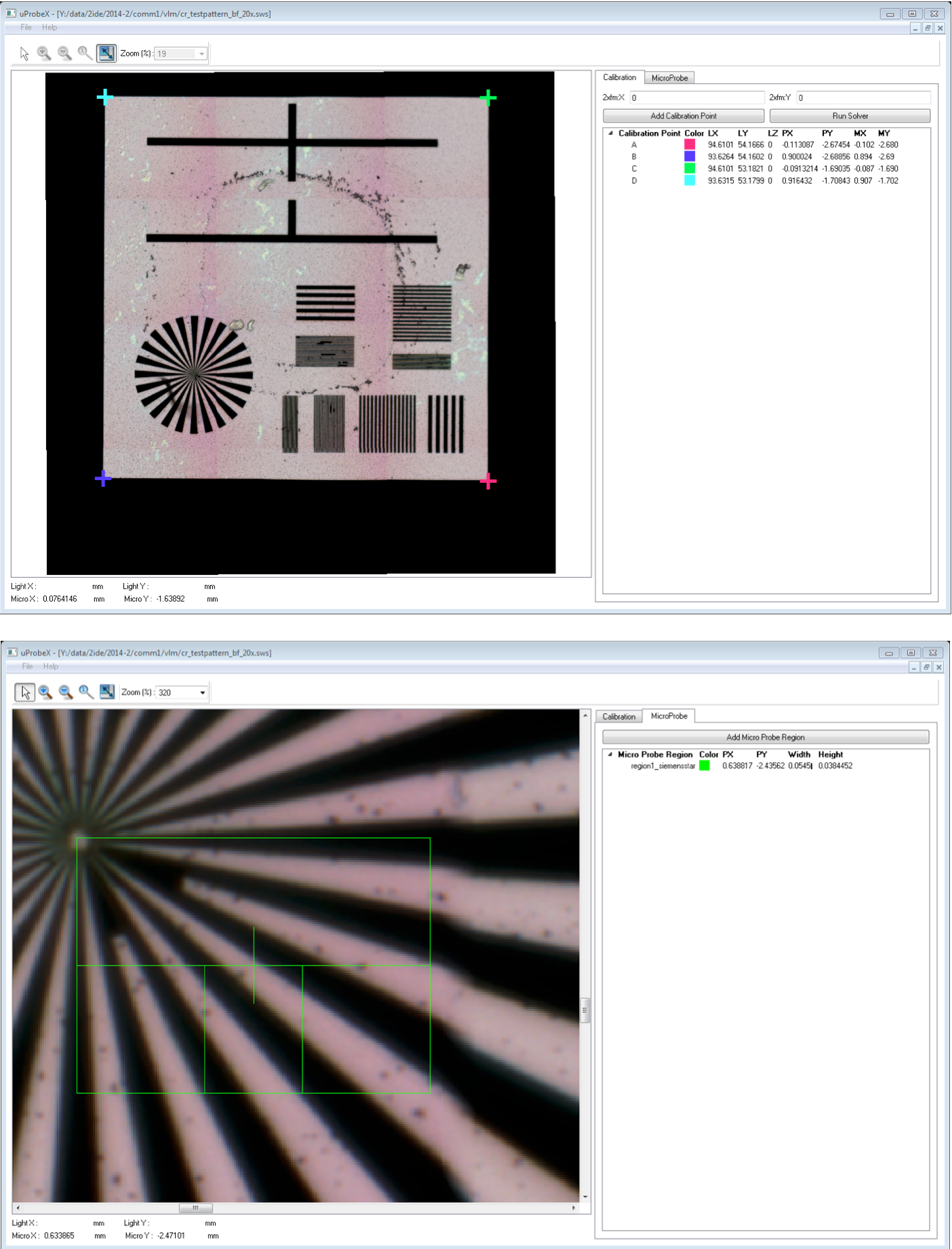The width and height of the screenshot is (952, 1249).
Task: Click the cyan color swatch of calibration point D
Action: [690, 181]
